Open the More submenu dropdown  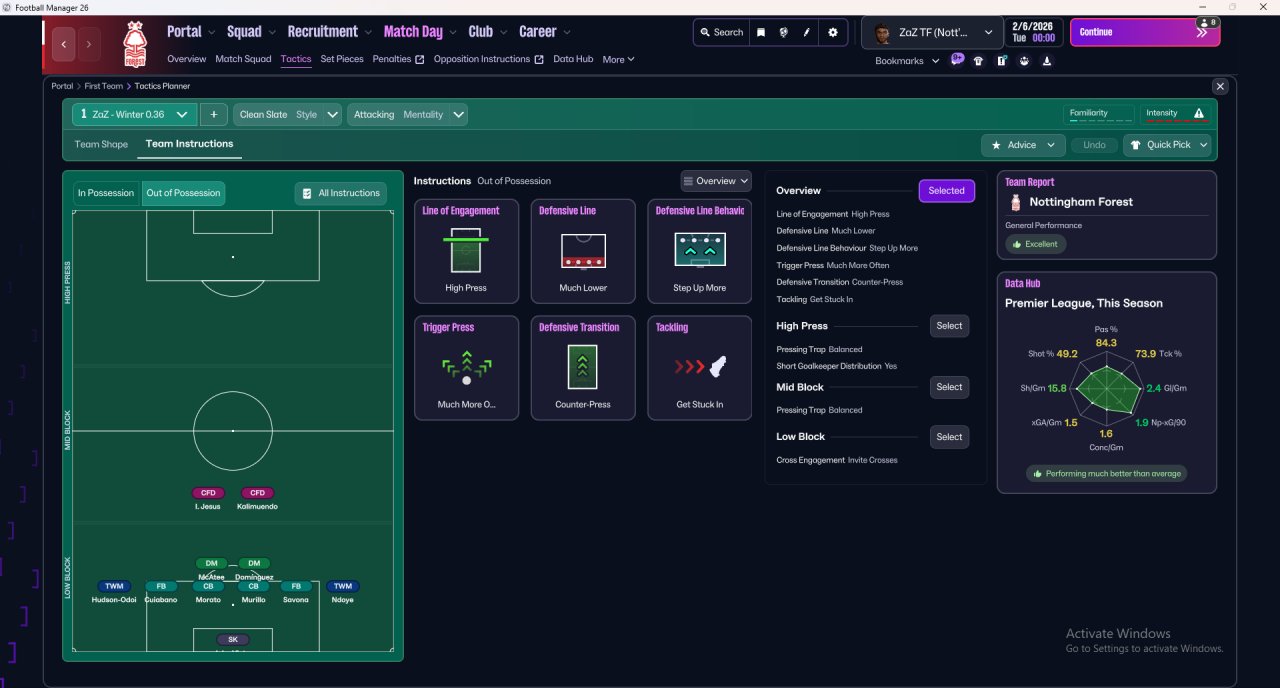[x=618, y=60]
